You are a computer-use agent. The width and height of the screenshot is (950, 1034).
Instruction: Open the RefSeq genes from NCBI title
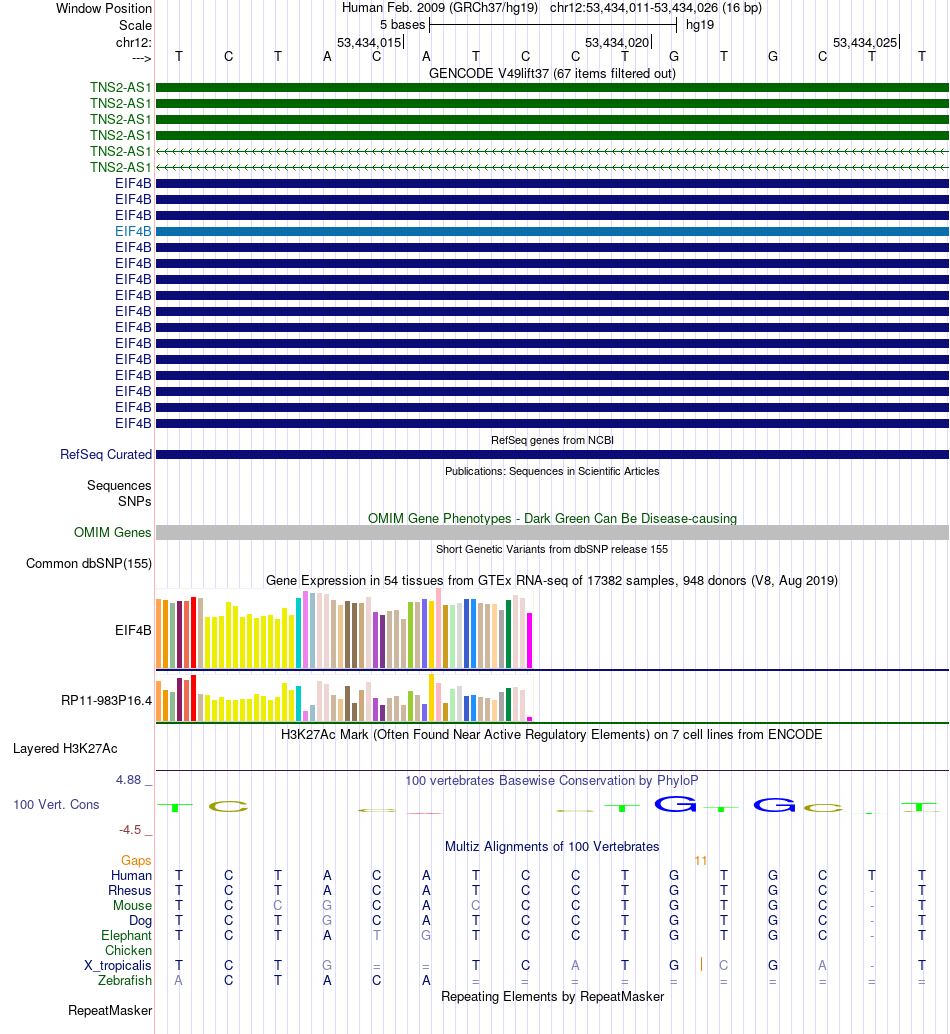click(x=552, y=440)
